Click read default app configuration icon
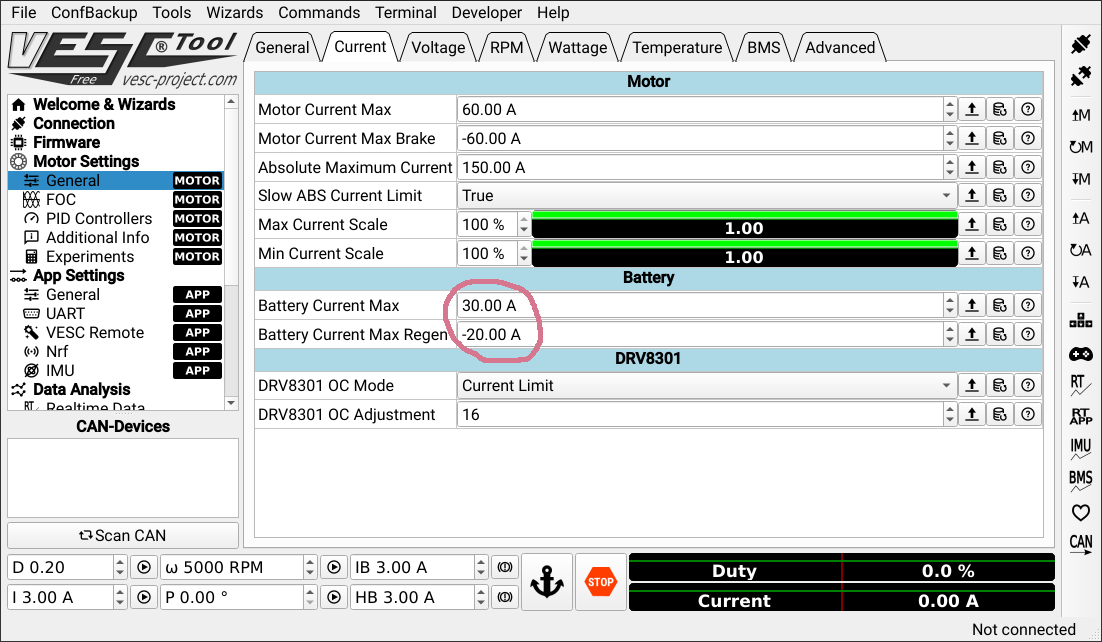The image size is (1102, 642). point(1080,250)
